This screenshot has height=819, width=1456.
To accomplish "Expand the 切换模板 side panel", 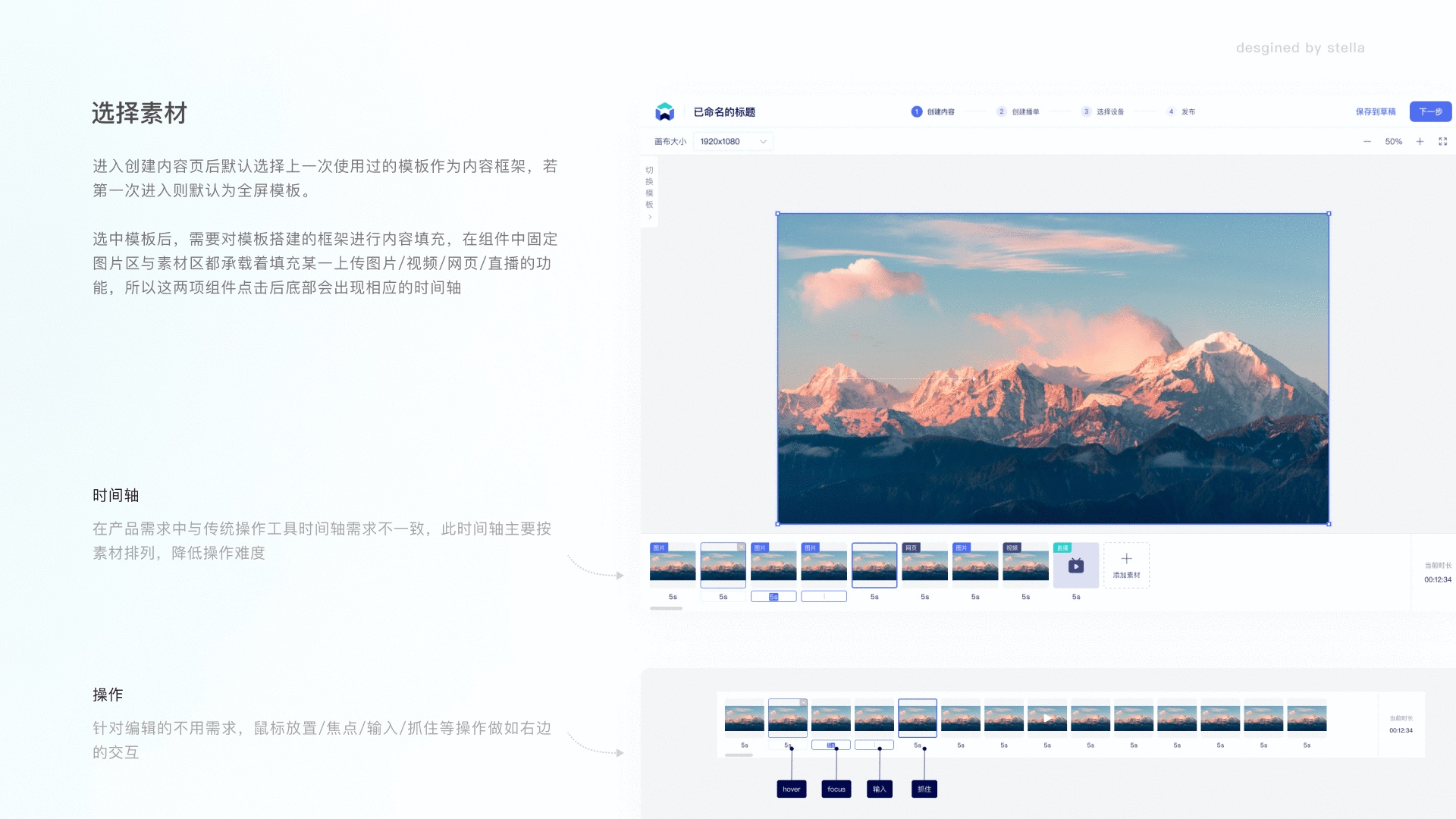I will click(x=649, y=193).
